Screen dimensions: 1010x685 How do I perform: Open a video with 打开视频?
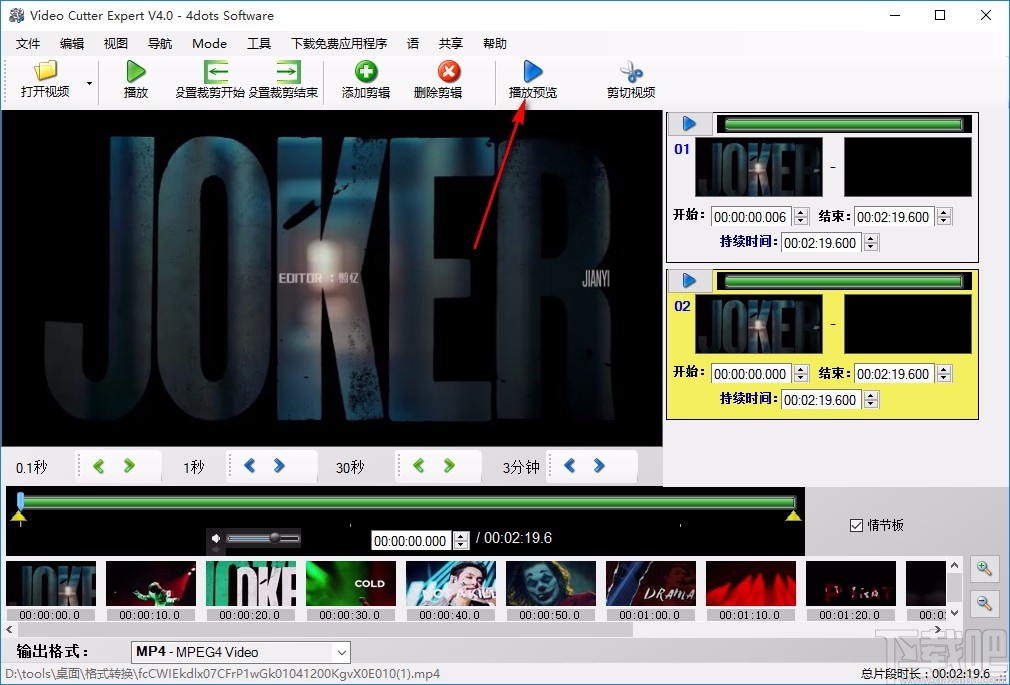coord(44,80)
